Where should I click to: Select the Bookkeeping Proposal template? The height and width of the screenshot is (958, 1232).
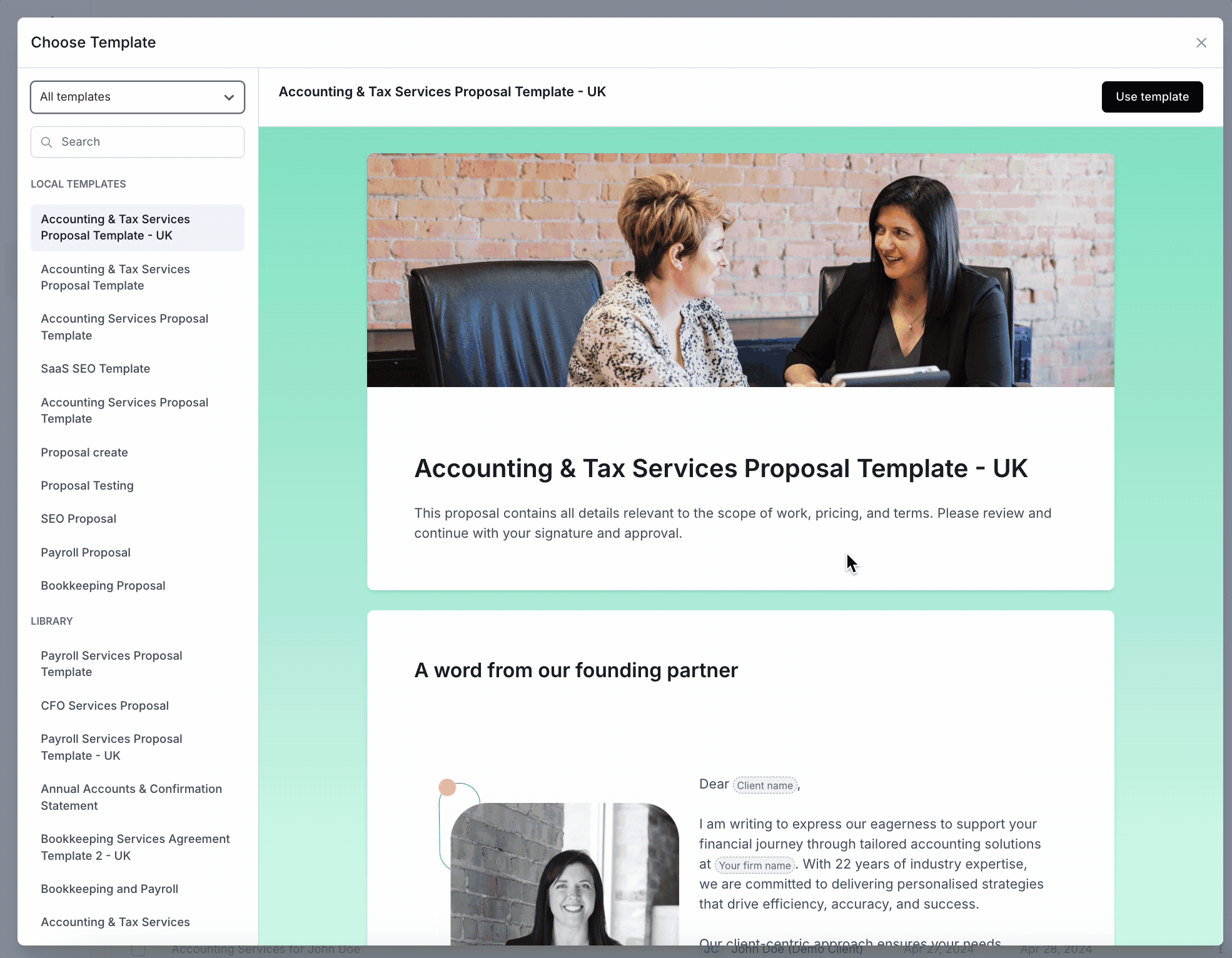103,585
